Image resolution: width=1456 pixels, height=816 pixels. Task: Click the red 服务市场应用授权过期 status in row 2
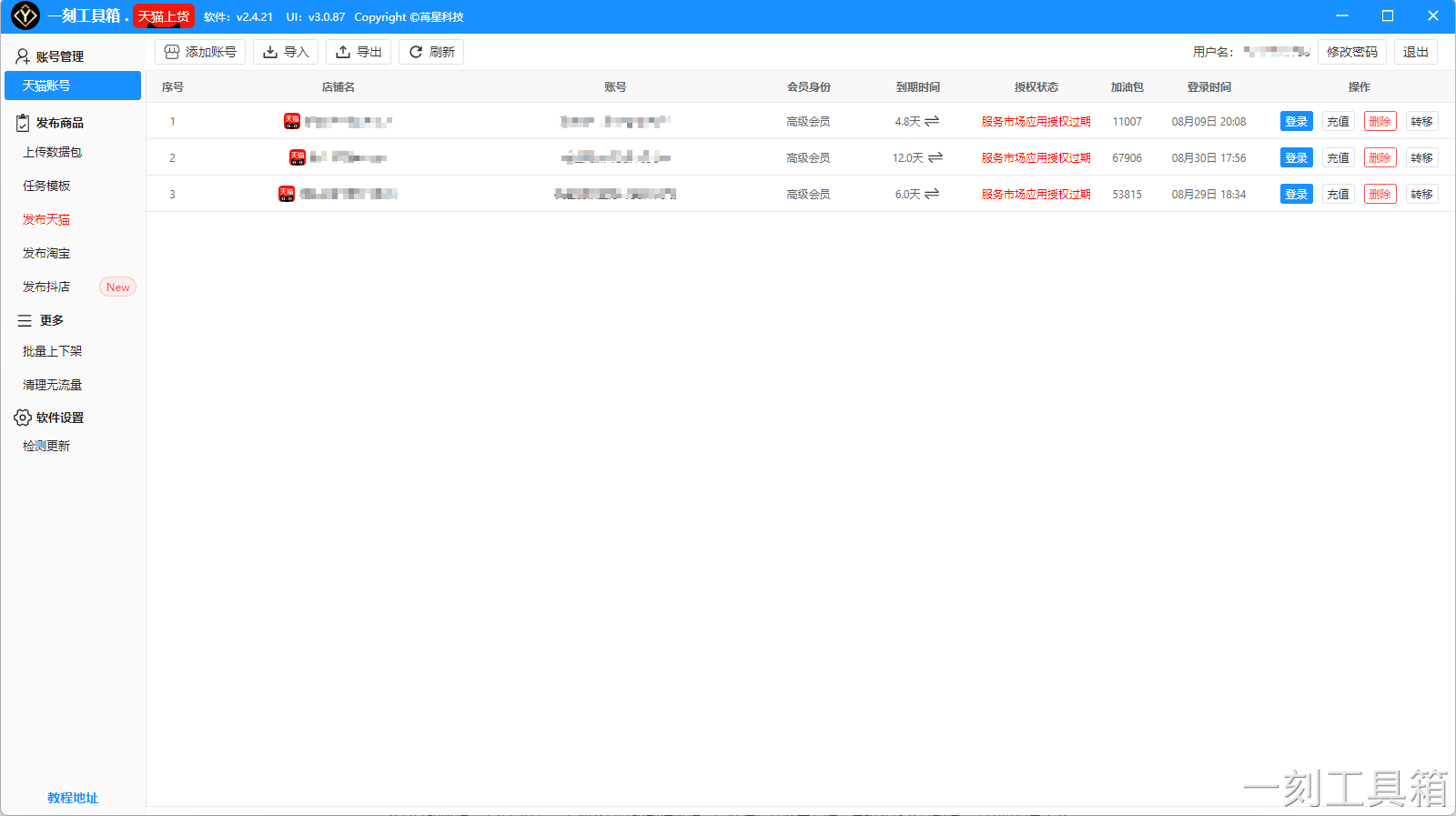[1036, 157]
